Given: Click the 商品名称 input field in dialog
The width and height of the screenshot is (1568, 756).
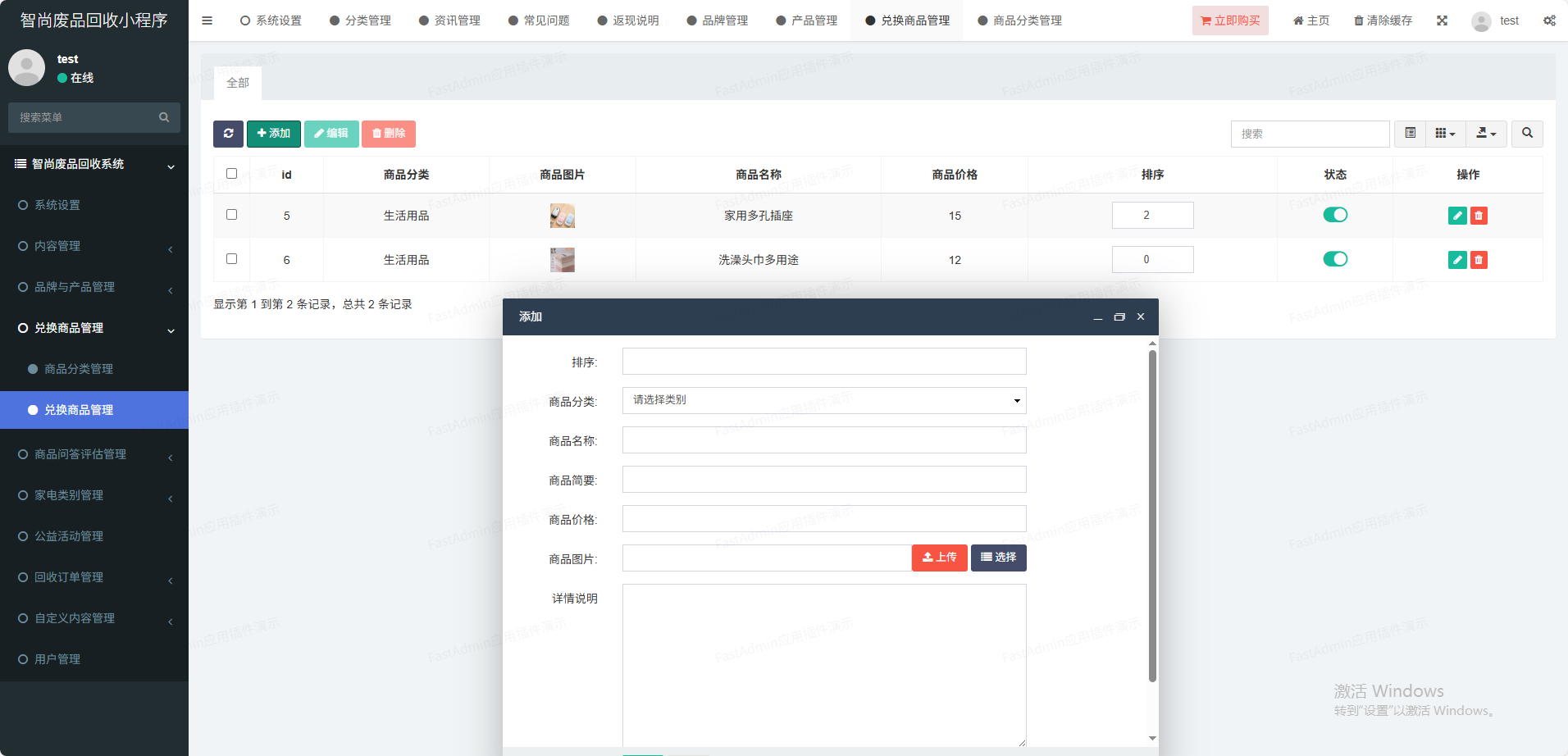Looking at the screenshot, I should tap(824, 440).
